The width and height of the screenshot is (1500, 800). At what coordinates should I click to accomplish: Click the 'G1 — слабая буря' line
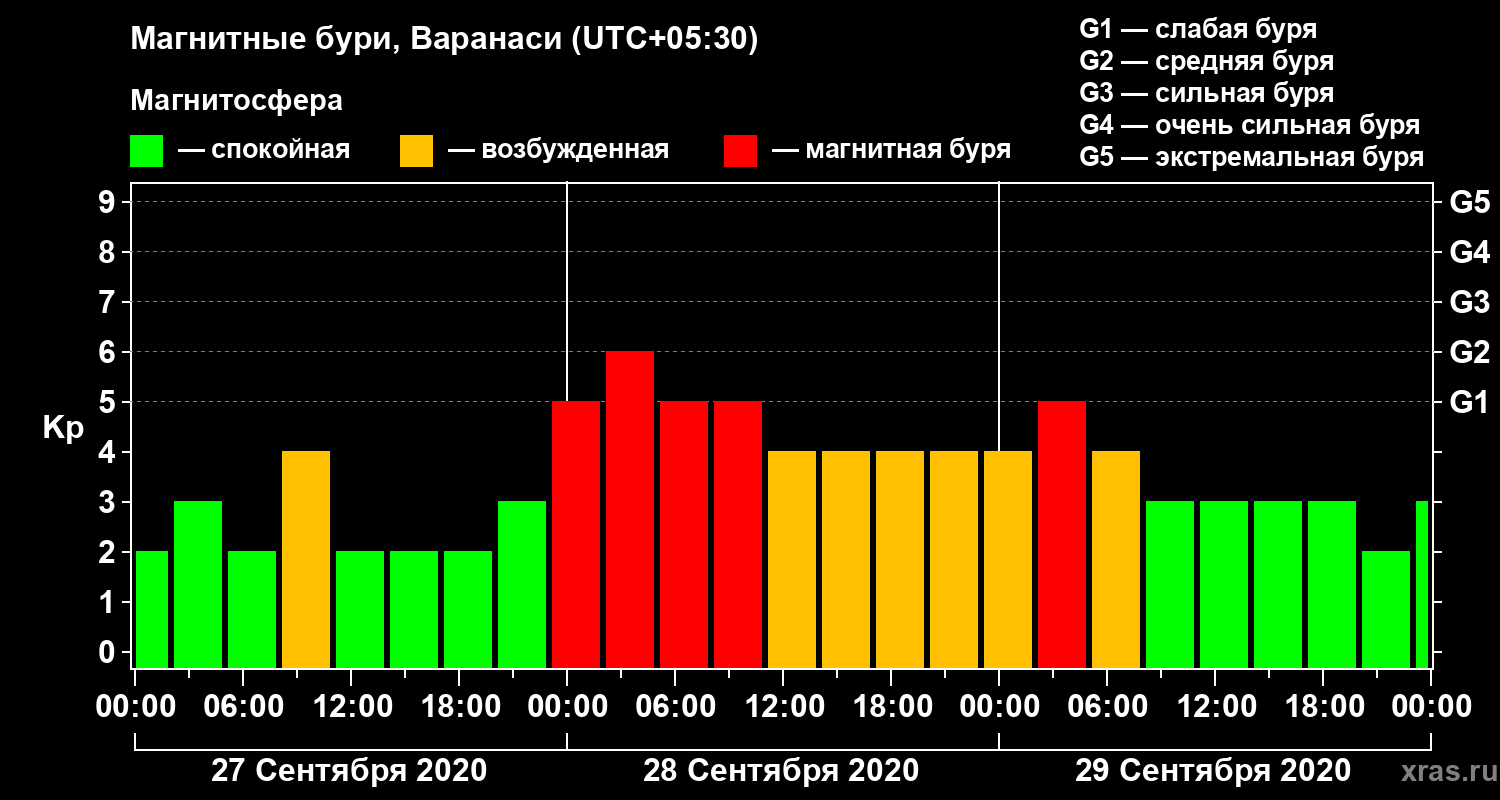1198,29
